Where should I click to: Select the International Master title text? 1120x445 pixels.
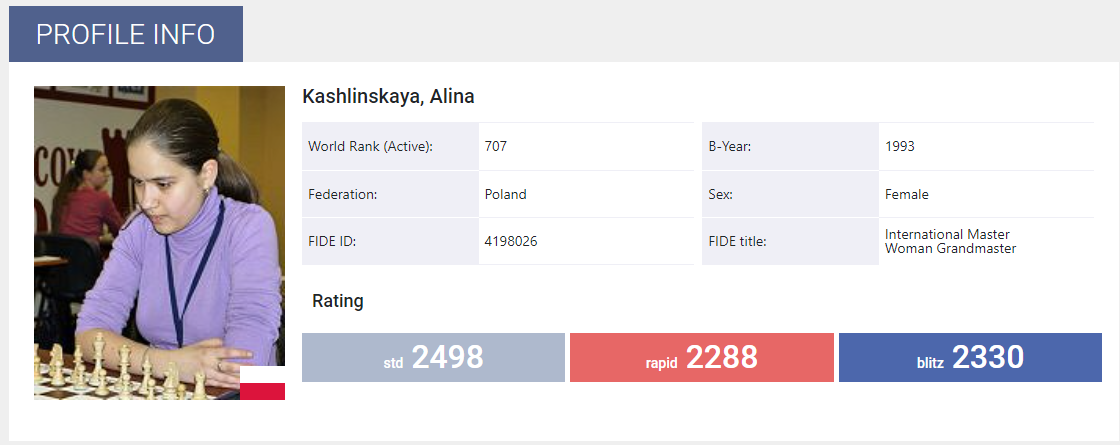(x=947, y=234)
